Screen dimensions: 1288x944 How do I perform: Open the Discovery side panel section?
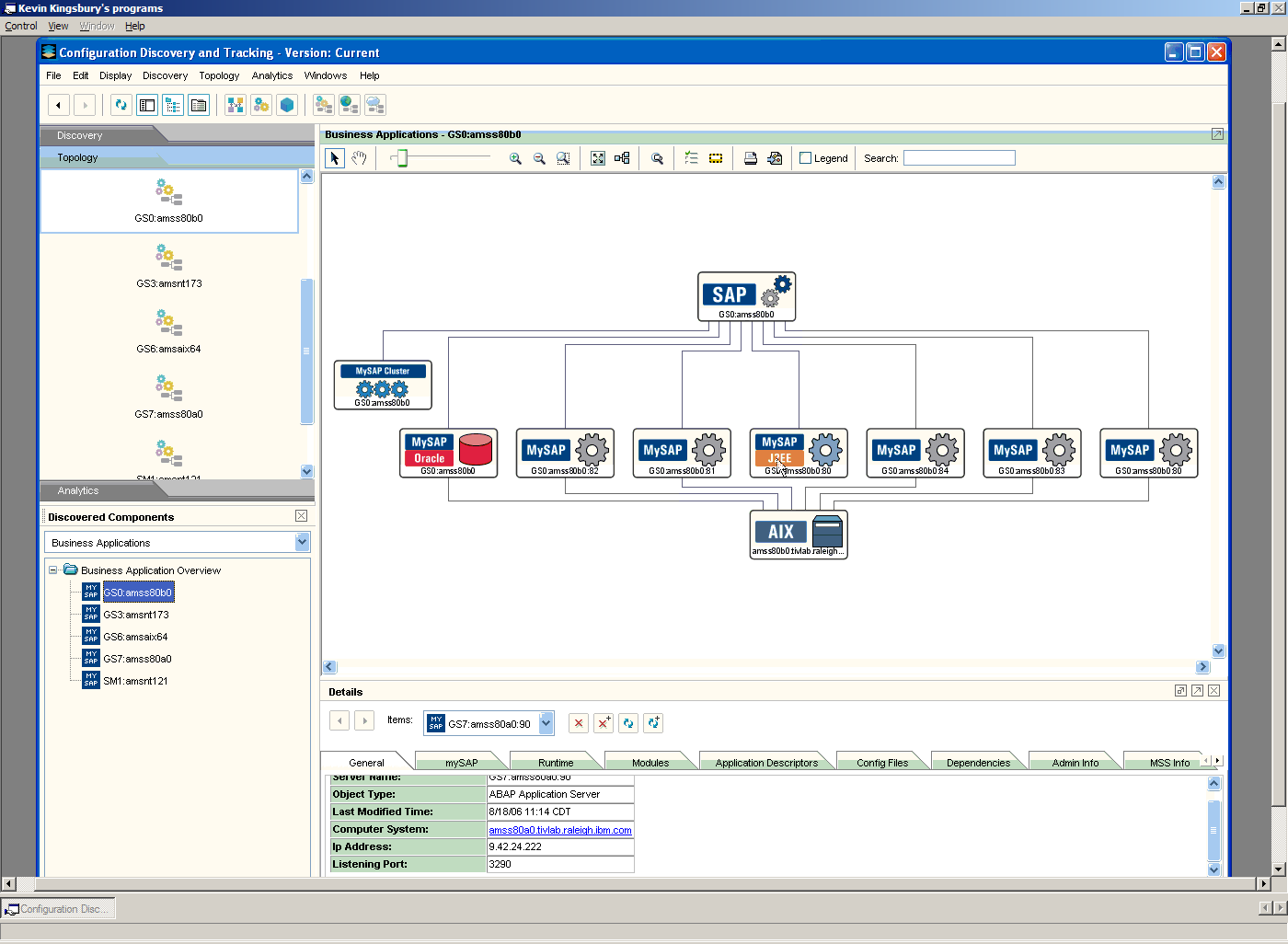80,135
